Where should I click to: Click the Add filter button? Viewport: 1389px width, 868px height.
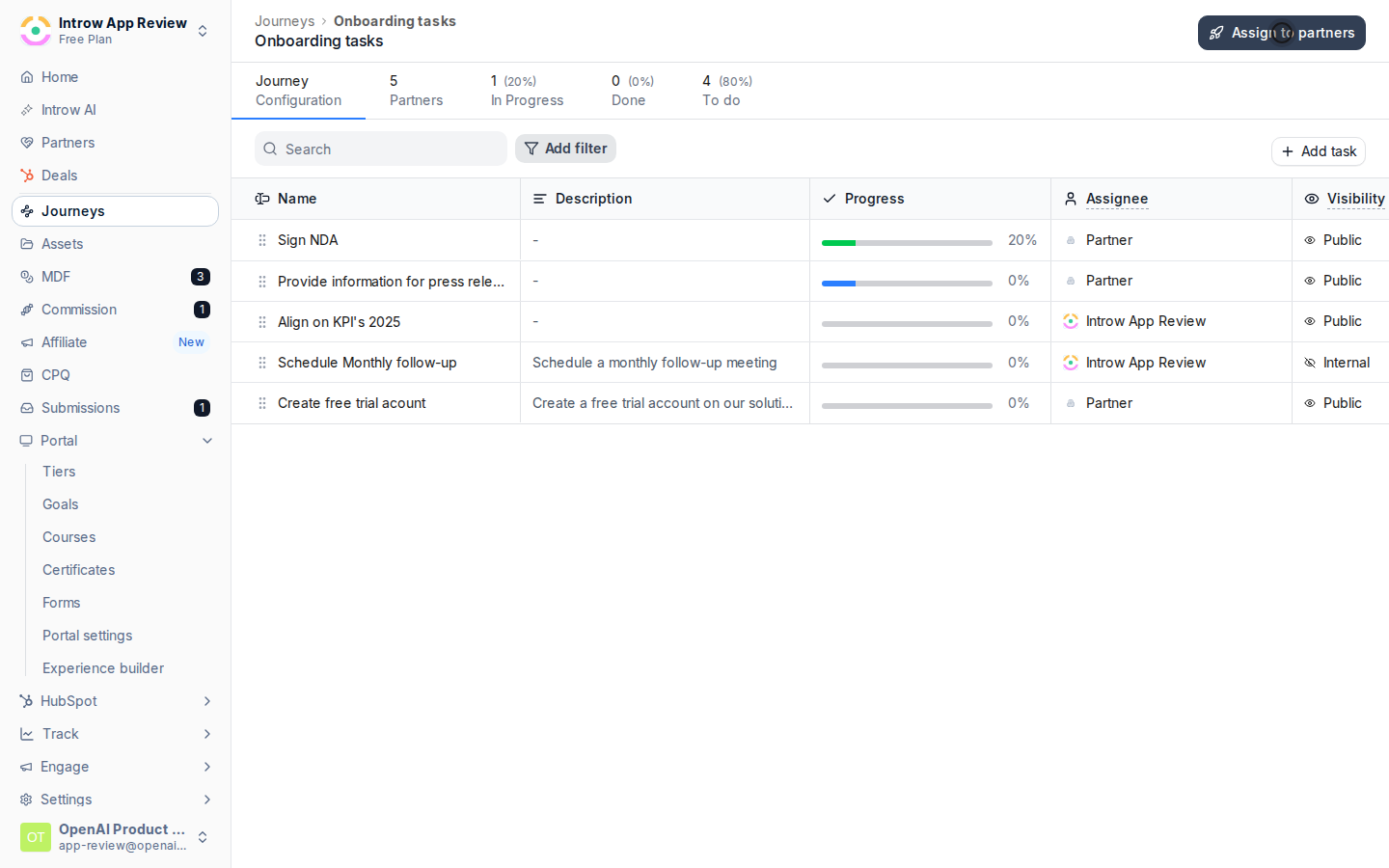[x=565, y=149]
